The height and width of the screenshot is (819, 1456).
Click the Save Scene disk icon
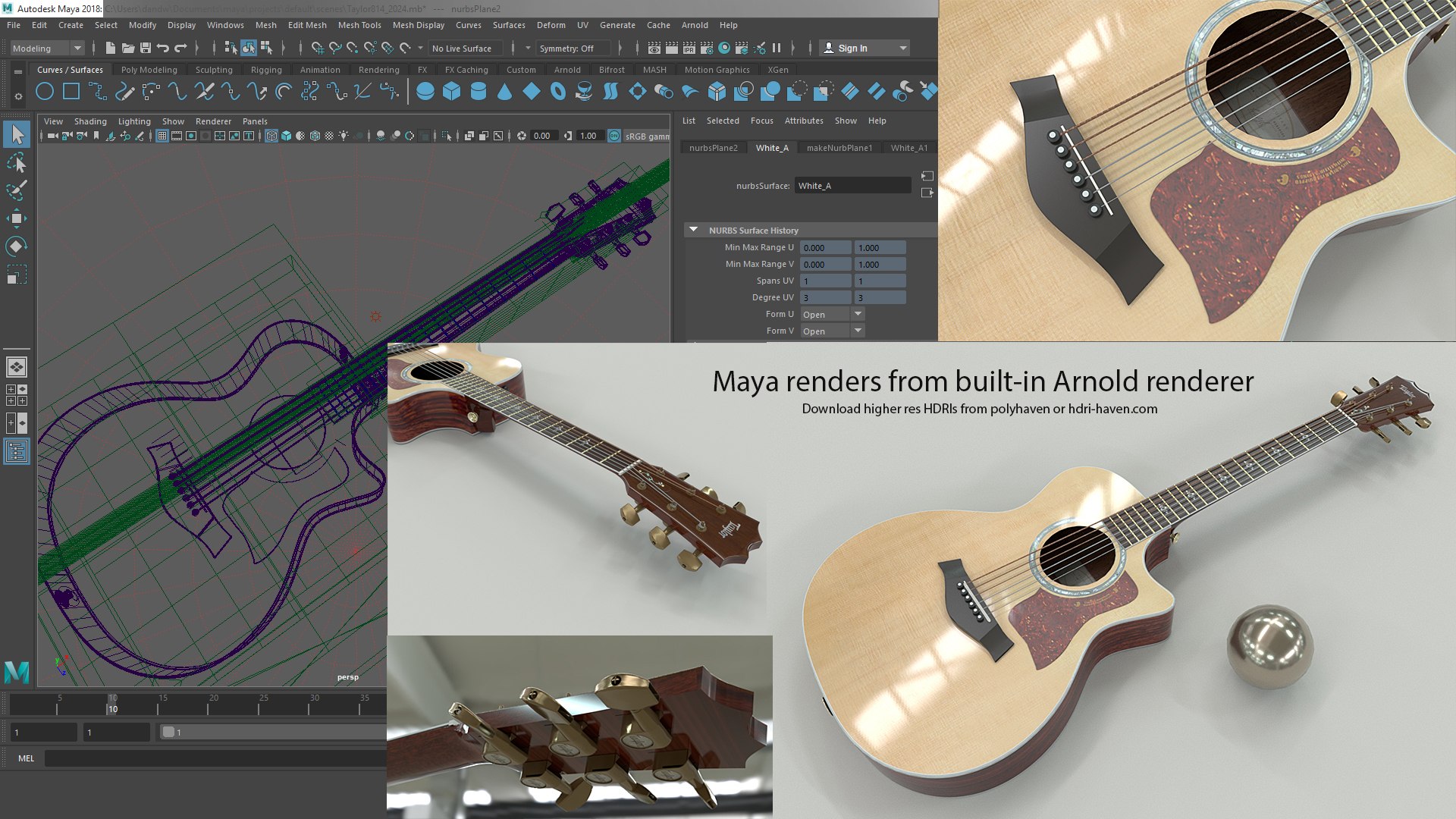click(x=146, y=48)
